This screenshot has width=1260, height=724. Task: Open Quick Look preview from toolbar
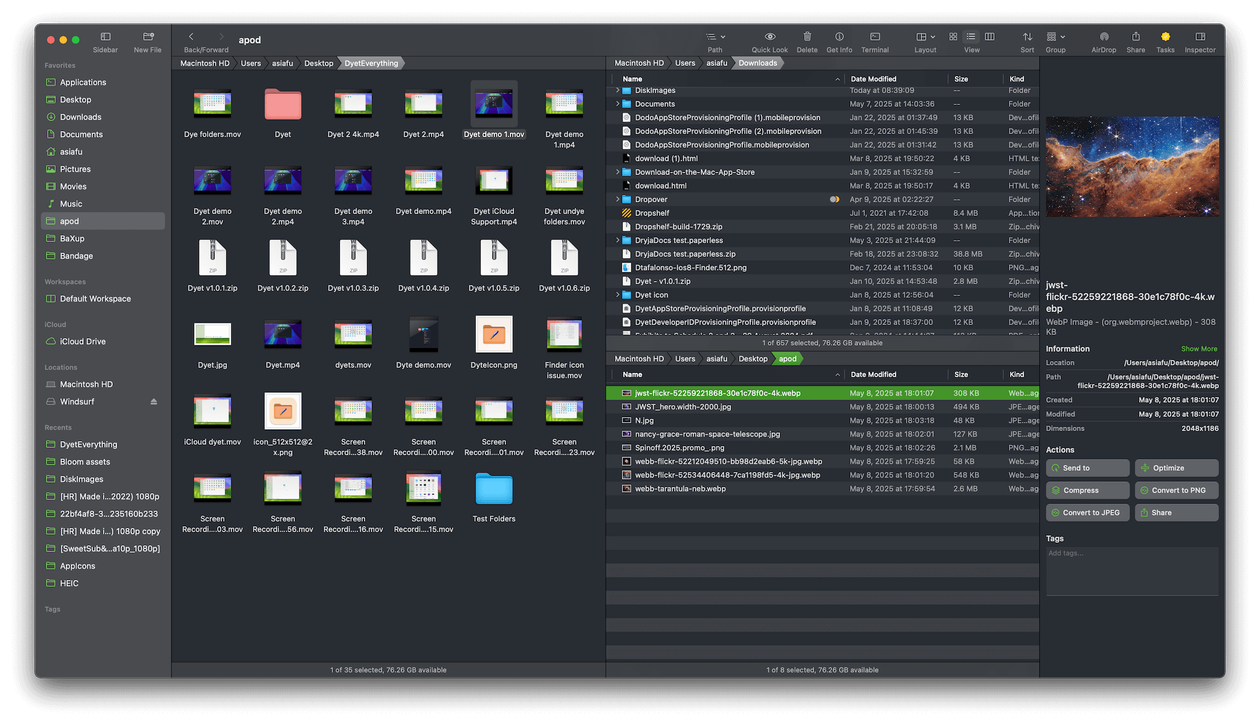coord(769,37)
